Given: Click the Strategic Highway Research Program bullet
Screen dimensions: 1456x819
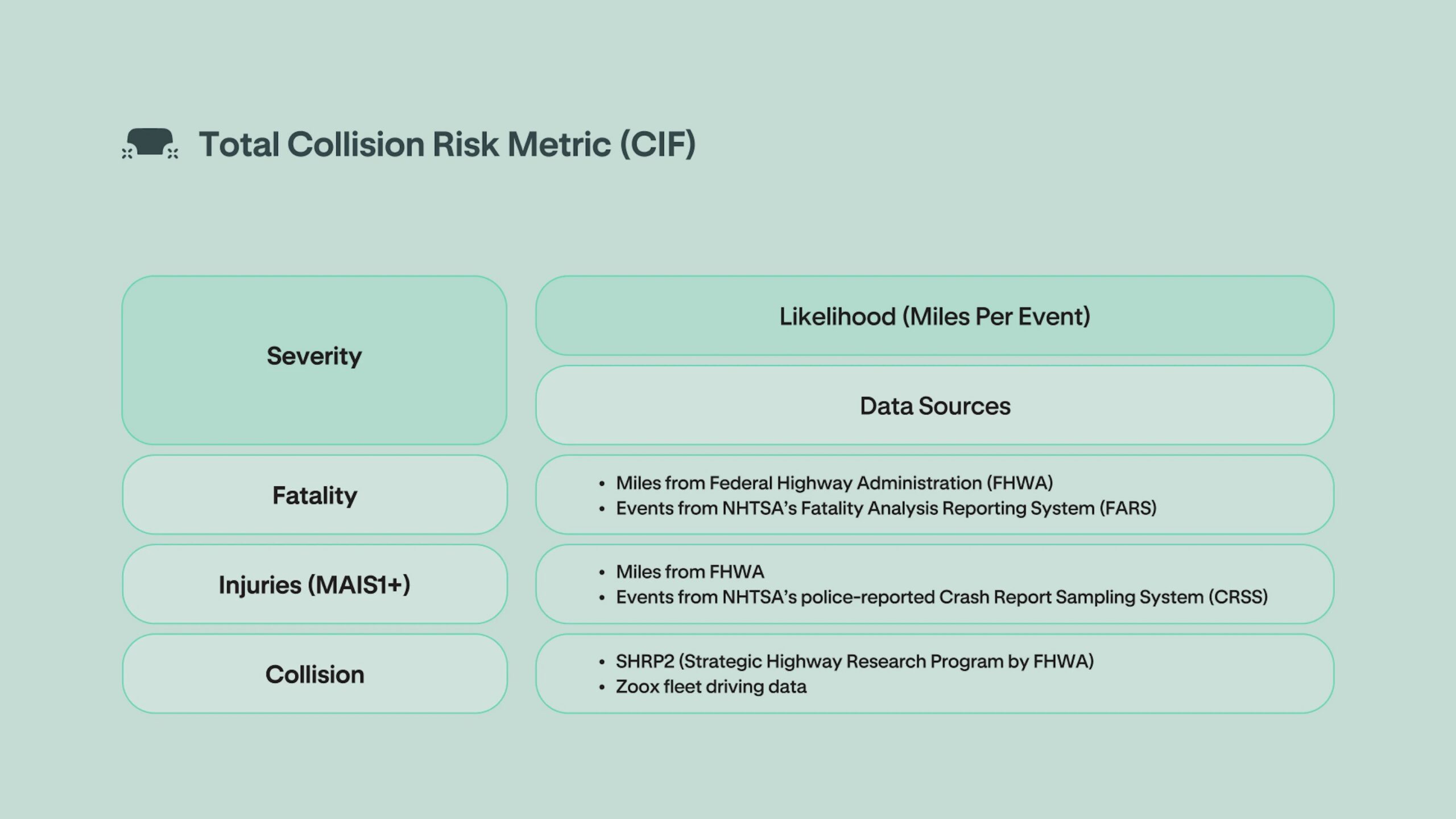Looking at the screenshot, I should coord(854,661).
